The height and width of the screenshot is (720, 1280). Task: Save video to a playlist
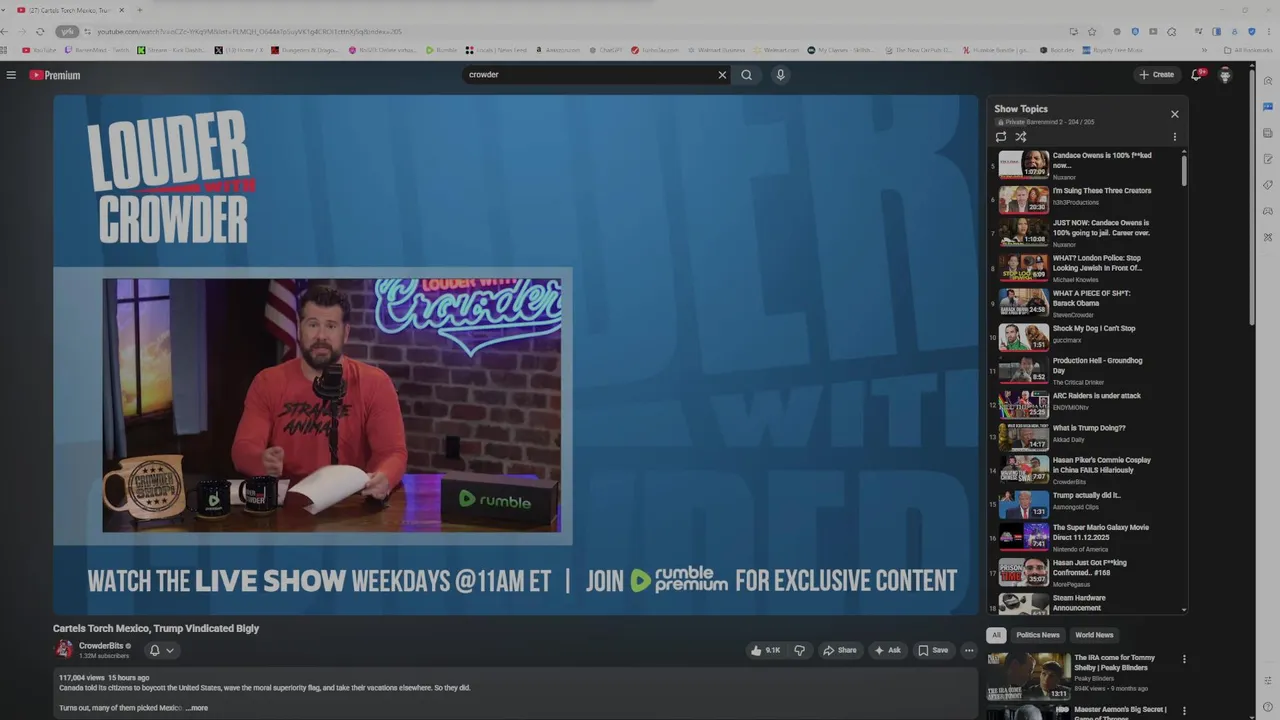(x=933, y=650)
